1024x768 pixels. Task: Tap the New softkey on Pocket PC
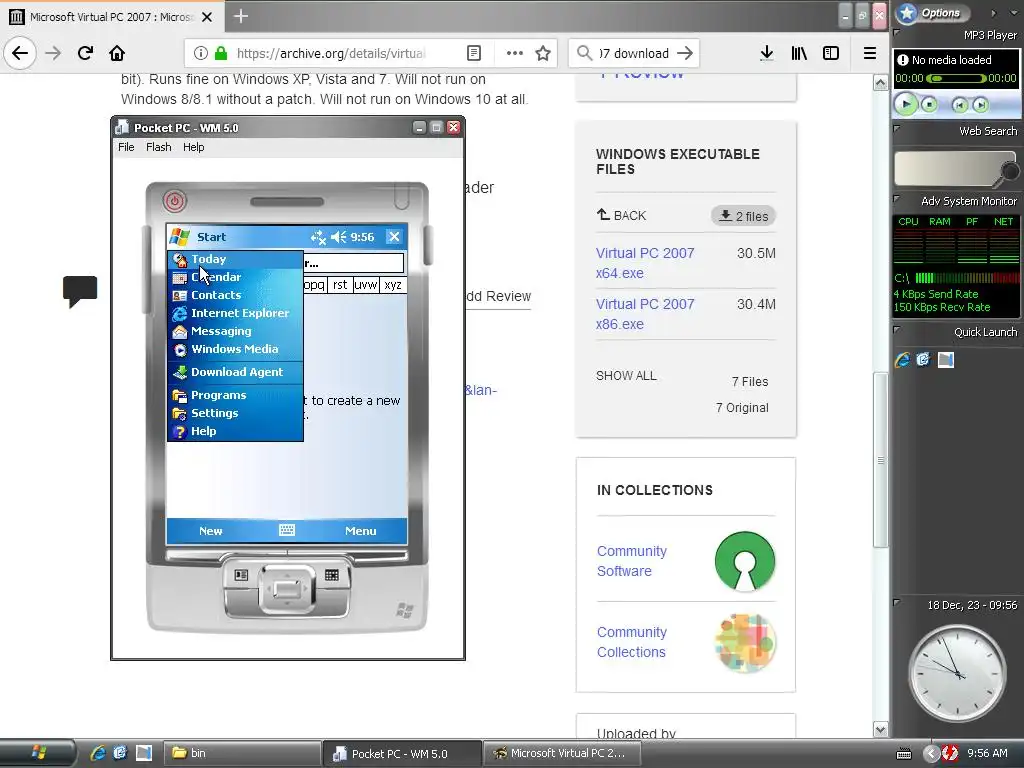[210, 531]
